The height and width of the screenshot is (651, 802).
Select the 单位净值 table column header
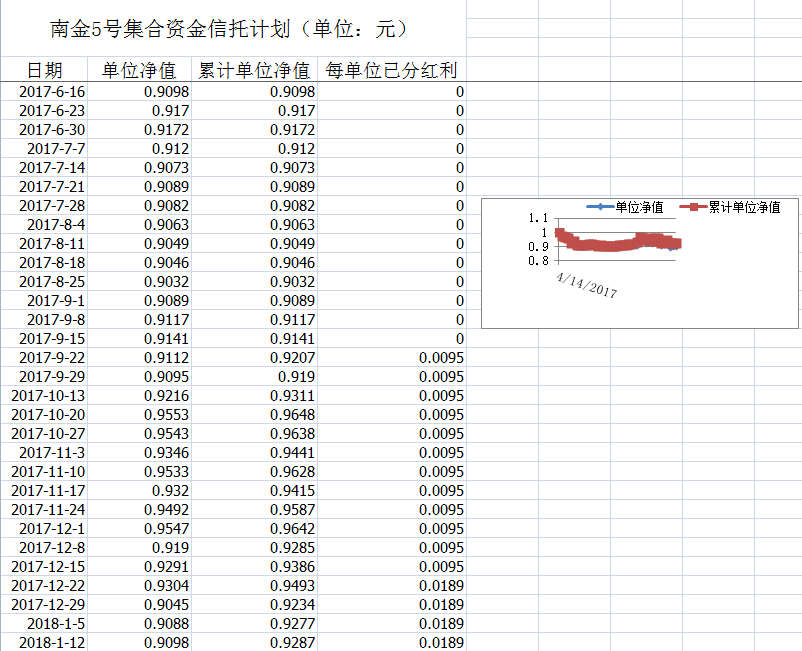[x=139, y=70]
